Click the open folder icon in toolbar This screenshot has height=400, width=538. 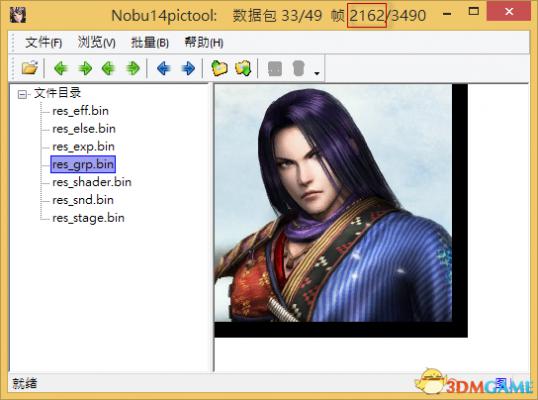(x=30, y=68)
